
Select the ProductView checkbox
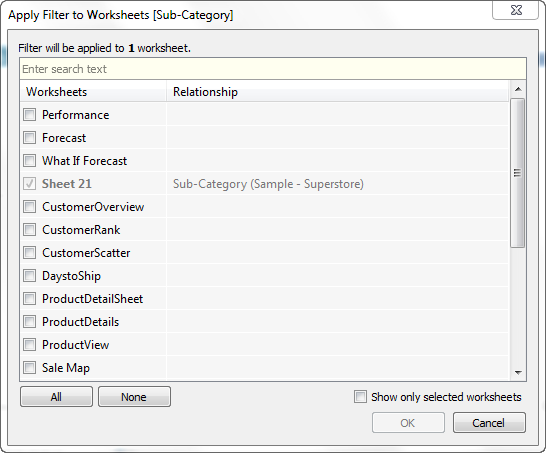tap(30, 344)
